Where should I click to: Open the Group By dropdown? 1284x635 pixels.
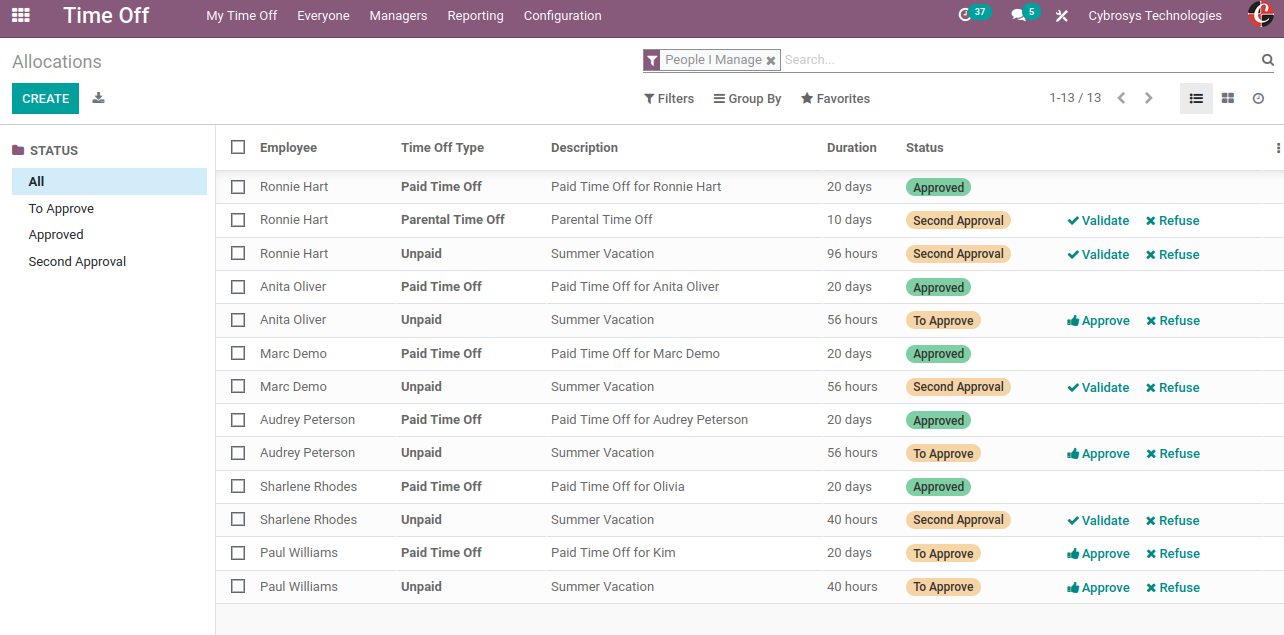click(747, 99)
